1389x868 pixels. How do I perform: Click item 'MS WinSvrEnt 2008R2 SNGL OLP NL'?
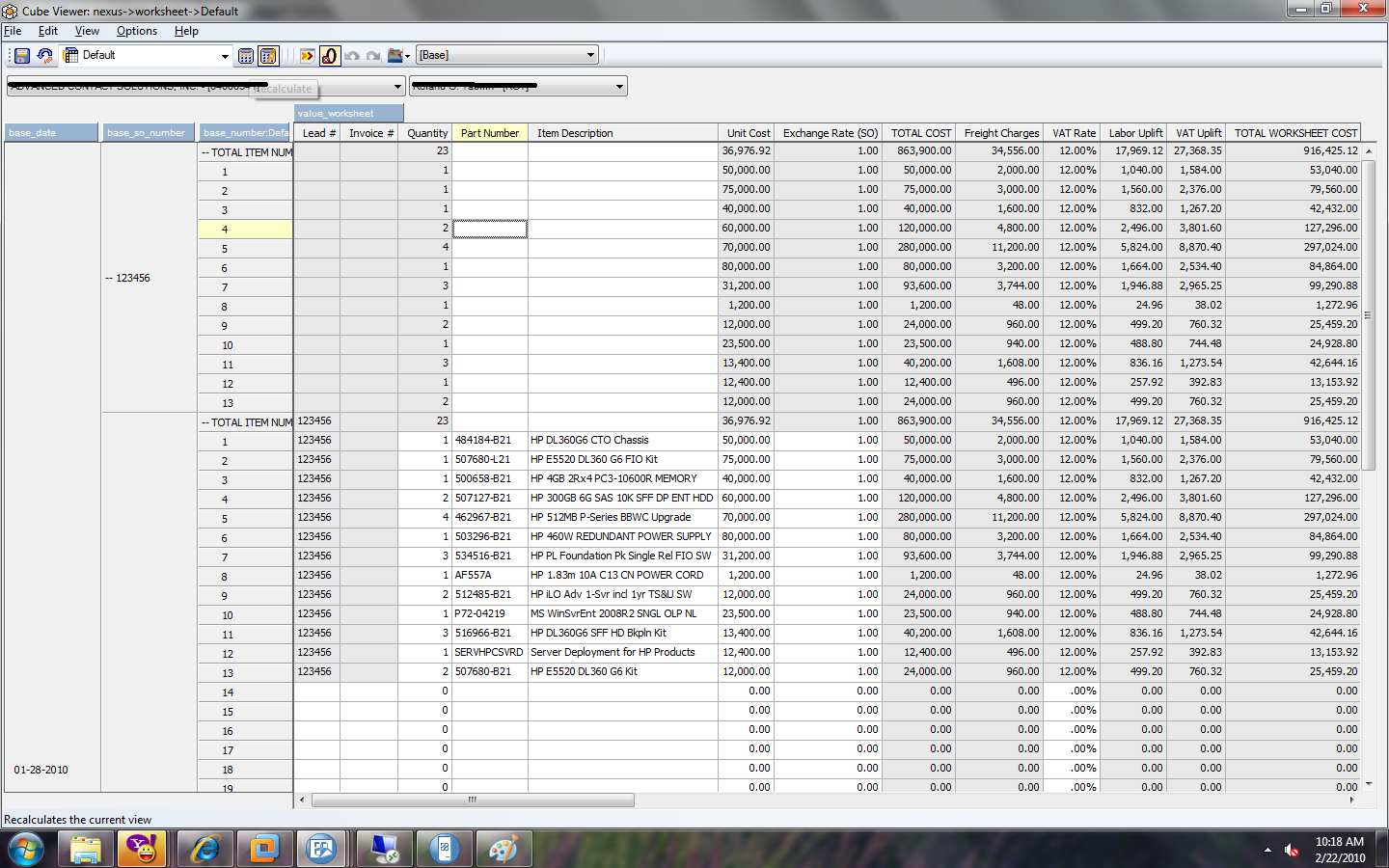[622, 614]
